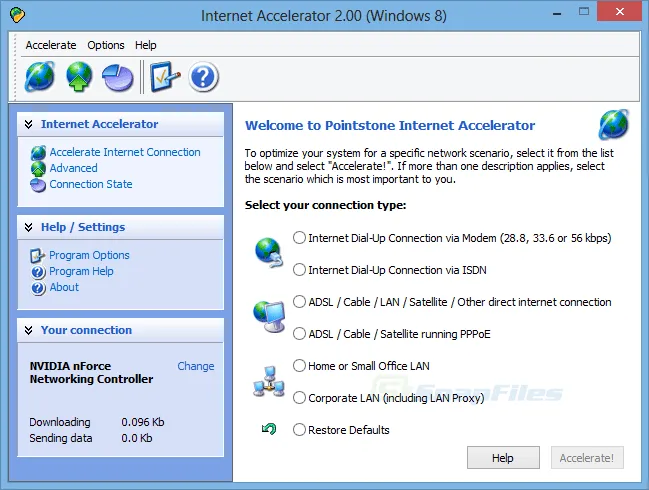Open the Accelerate Internet Connection link
This screenshot has width=649, height=490.
(125, 152)
